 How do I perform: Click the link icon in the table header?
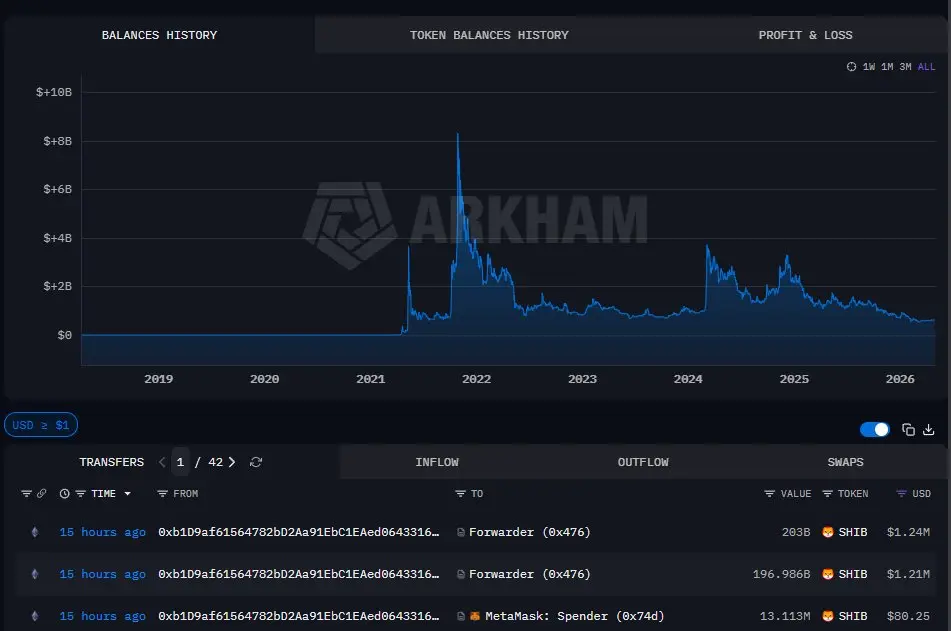(41, 494)
